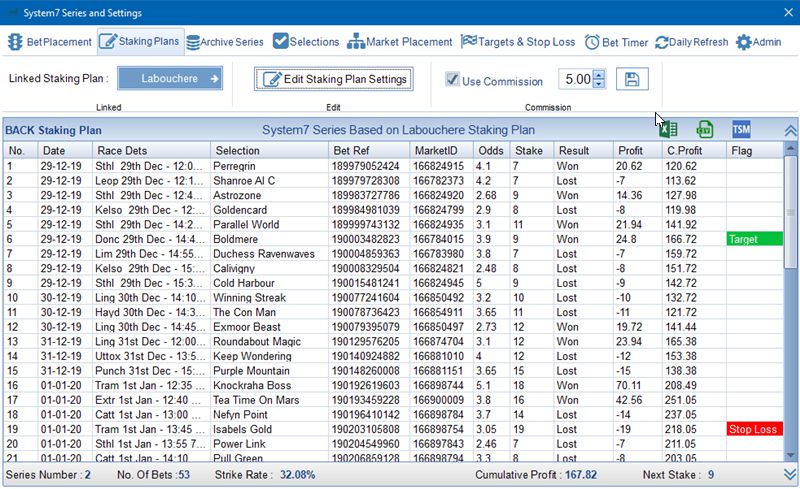Open Targets & Stop Loss tab
The image size is (800, 489).
[518, 42]
